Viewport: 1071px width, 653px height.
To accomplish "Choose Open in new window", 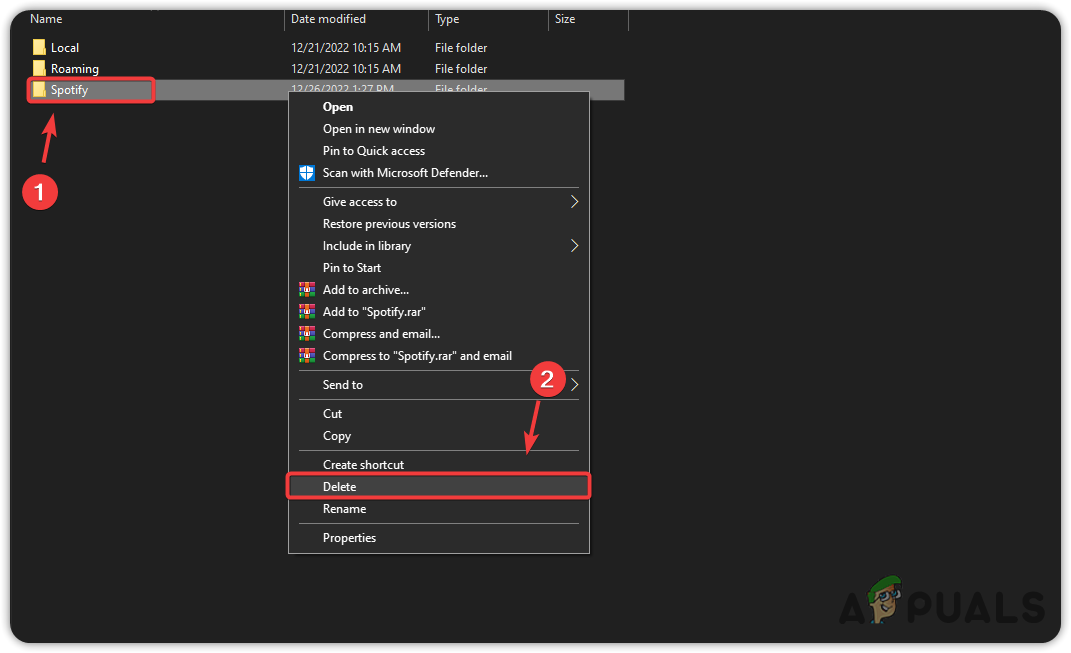I will click(x=378, y=129).
